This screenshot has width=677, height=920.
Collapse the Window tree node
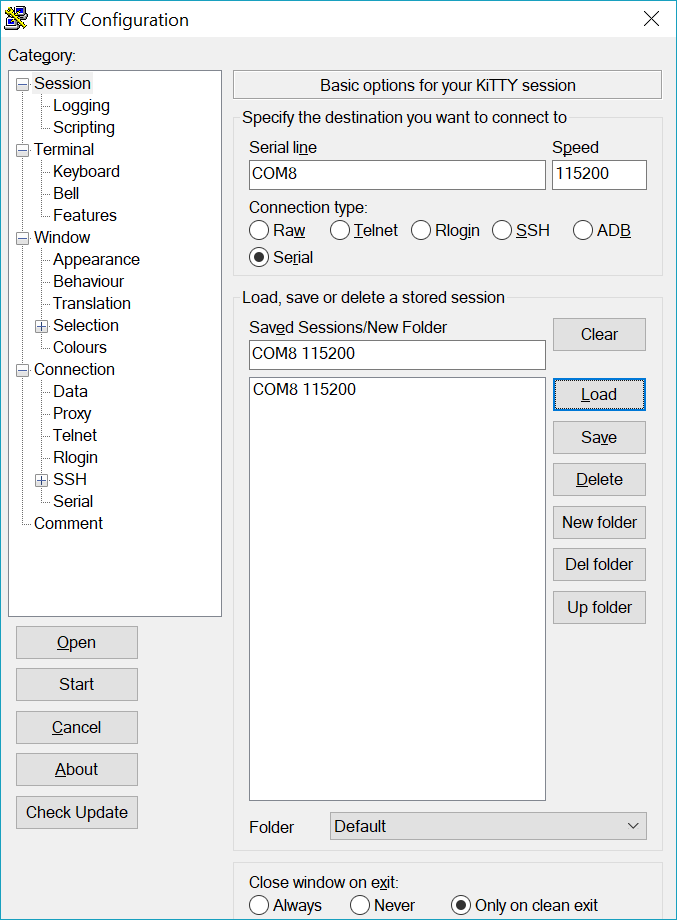(22, 239)
